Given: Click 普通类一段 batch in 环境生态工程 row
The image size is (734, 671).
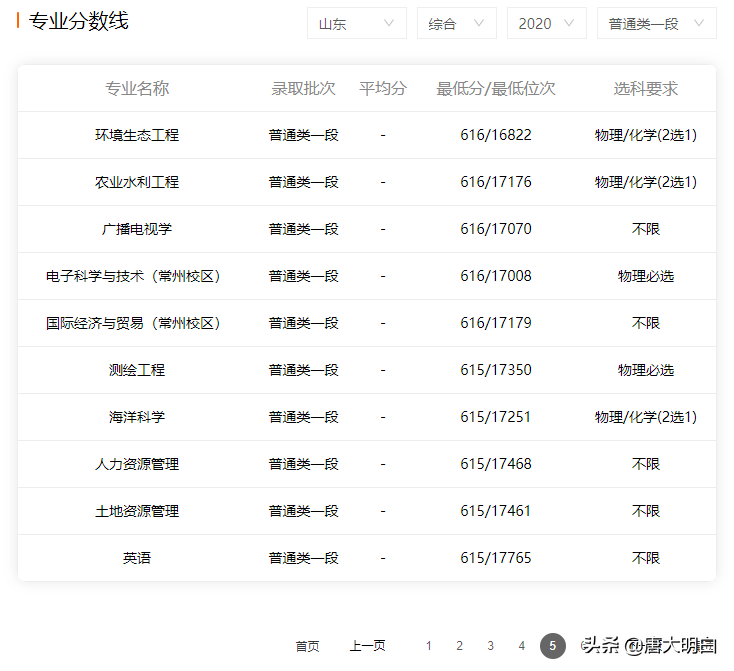Looking at the screenshot, I should pyautogui.click(x=303, y=135).
